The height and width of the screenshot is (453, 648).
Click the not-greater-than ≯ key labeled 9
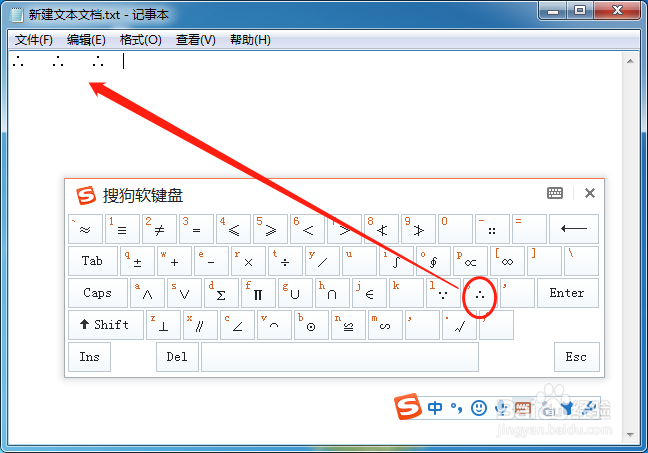pos(418,229)
